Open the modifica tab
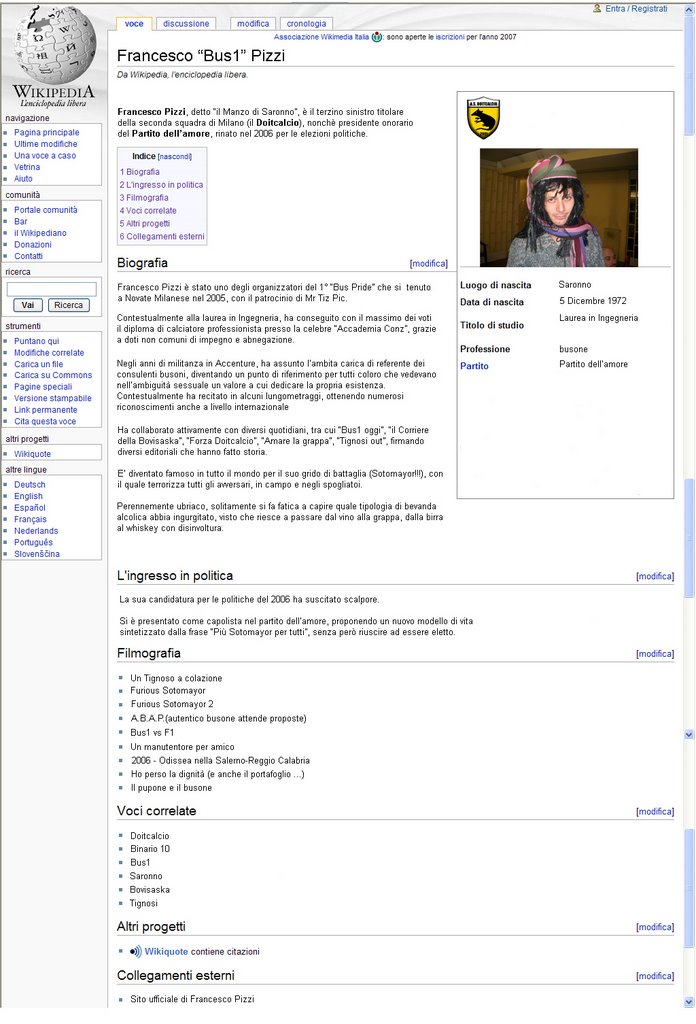The image size is (696, 1024). pyautogui.click(x=253, y=24)
